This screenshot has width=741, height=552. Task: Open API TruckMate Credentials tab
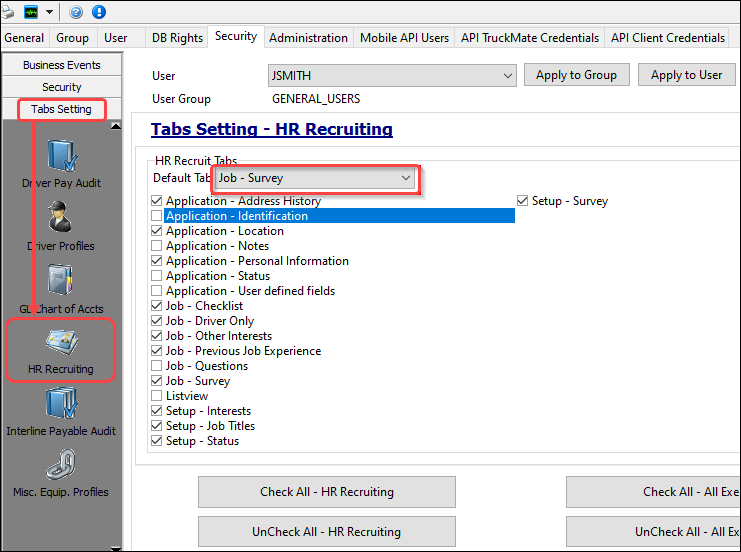pos(530,38)
